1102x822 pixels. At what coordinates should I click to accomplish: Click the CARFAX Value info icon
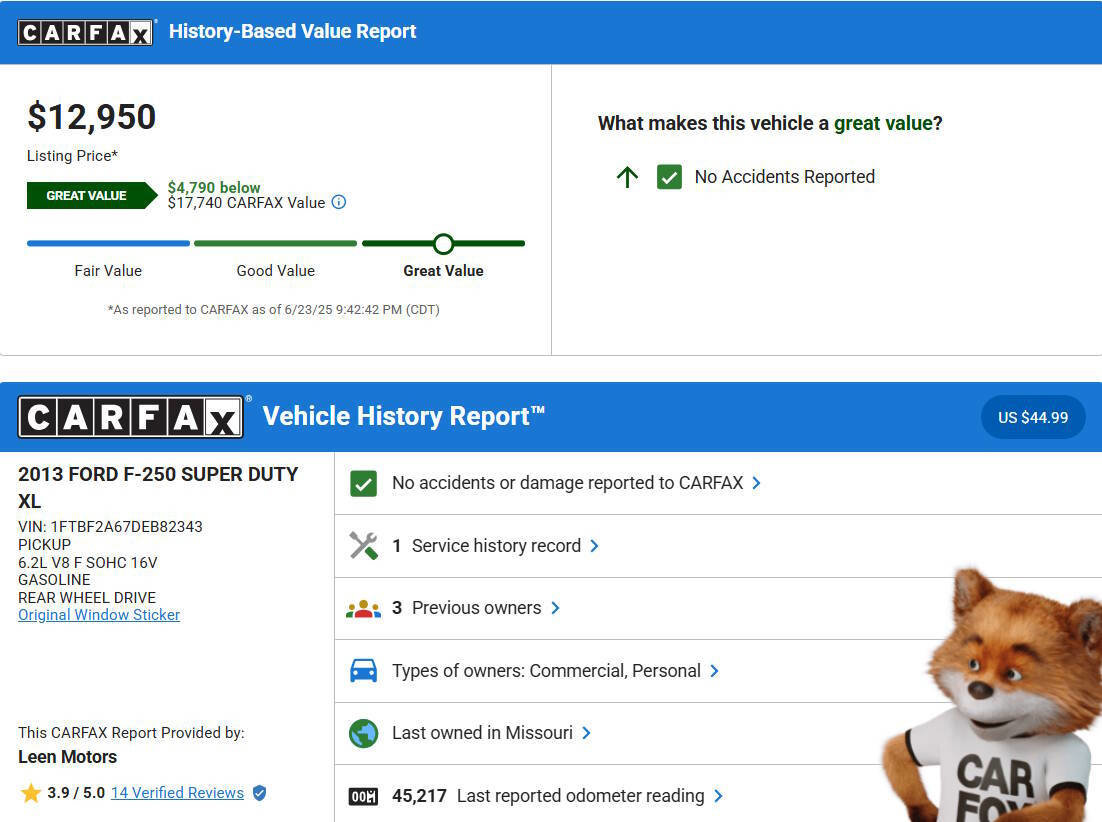click(339, 202)
